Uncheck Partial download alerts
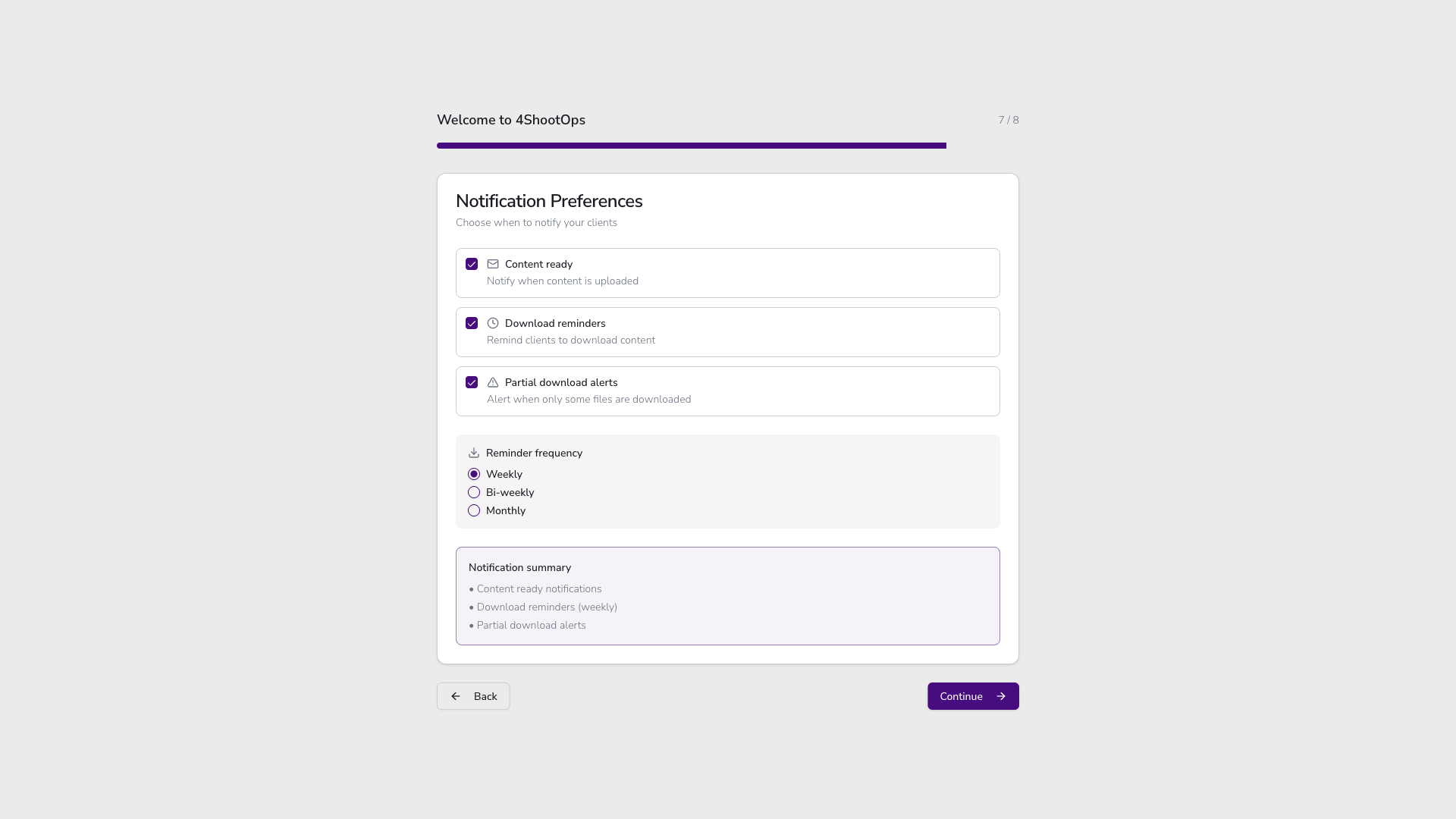Image resolution: width=1456 pixels, height=819 pixels. coord(471,382)
